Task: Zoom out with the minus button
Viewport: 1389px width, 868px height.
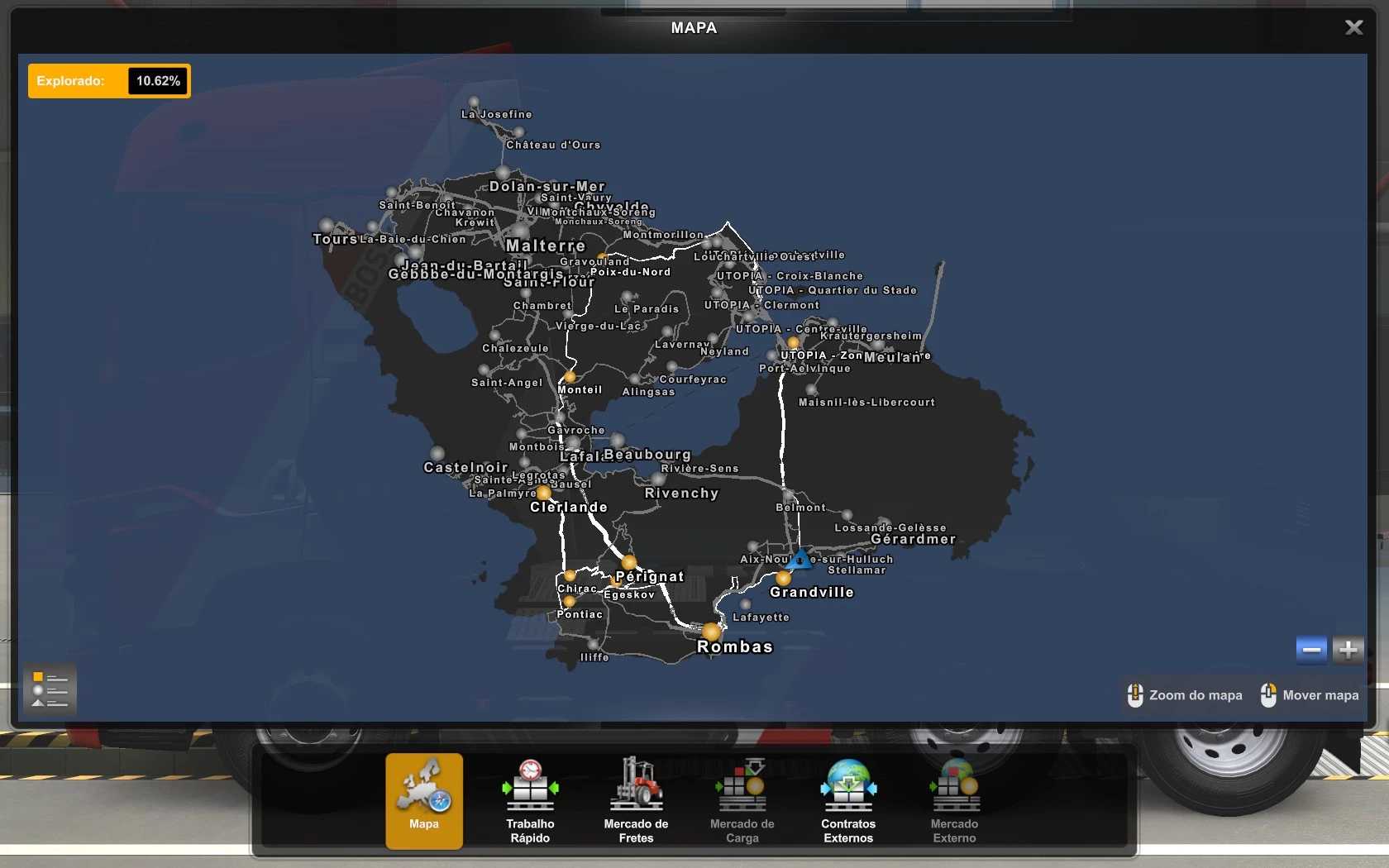Action: (1311, 650)
